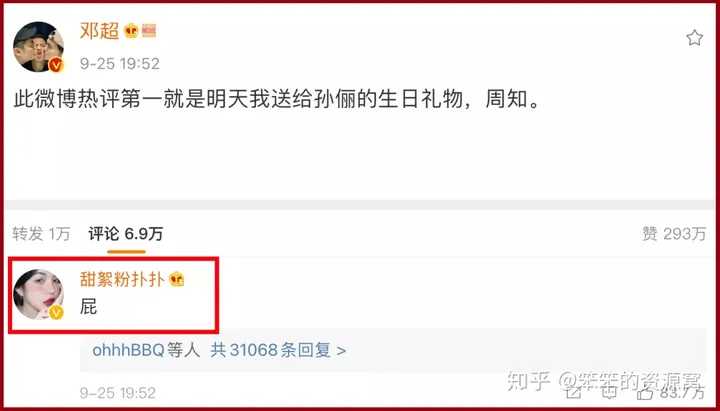Open 甜絮粉扑扑's avatar image
The width and height of the screenshot is (720, 411).
[x=38, y=294]
